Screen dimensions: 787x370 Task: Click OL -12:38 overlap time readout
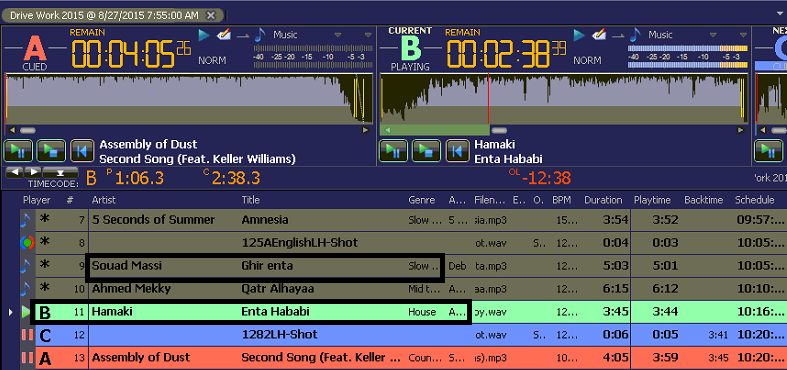tap(539, 177)
